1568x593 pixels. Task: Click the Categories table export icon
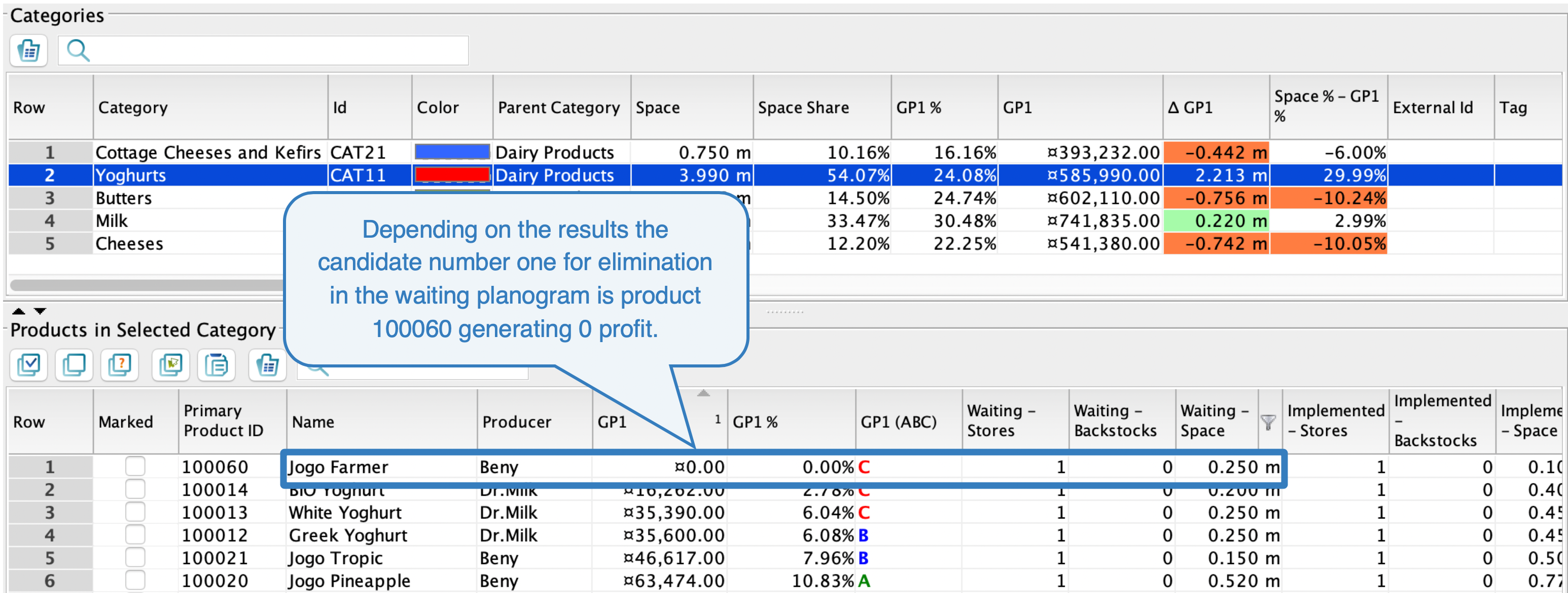28,51
